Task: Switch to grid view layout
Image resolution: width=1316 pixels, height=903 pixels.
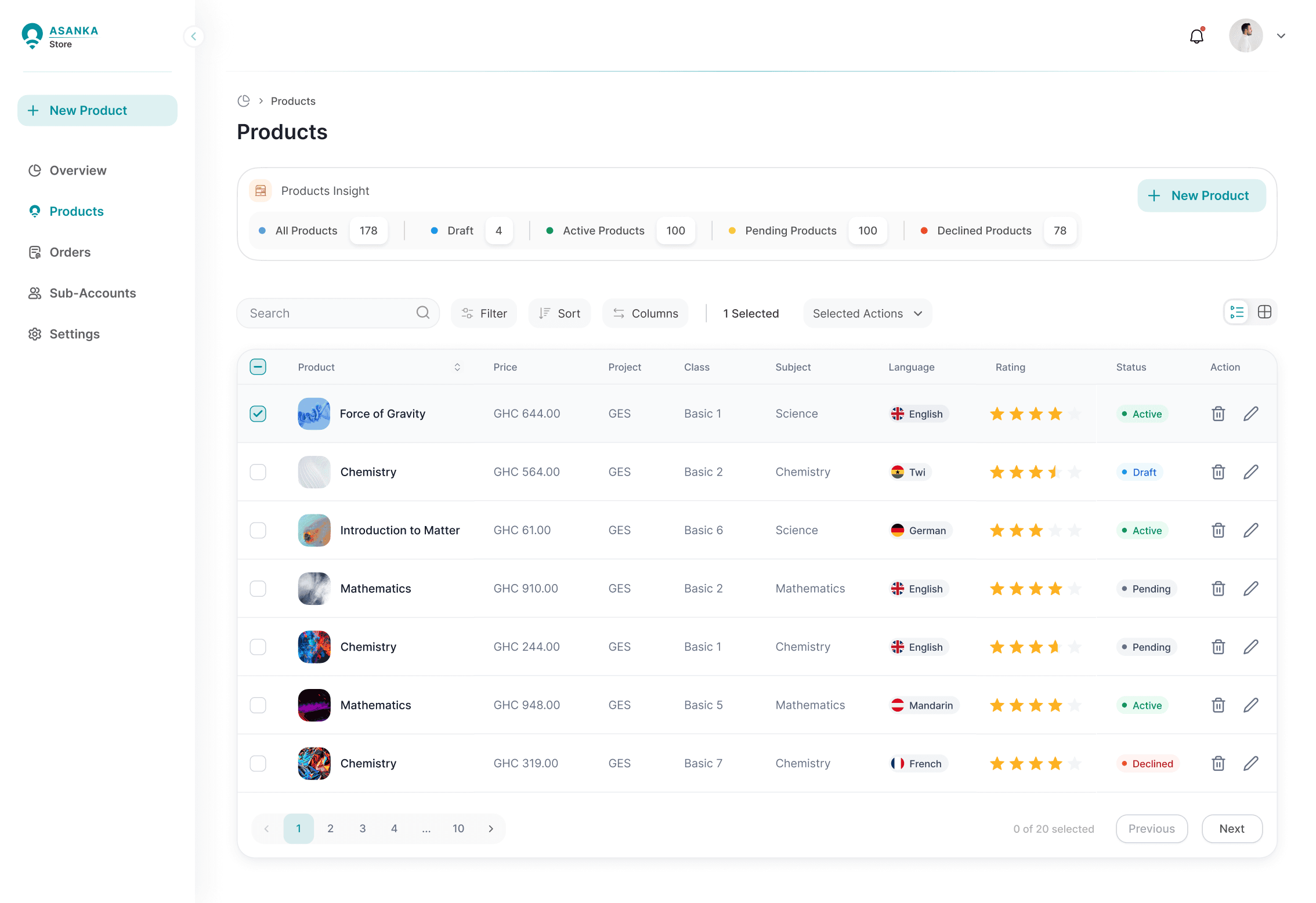Action: coord(1264,312)
